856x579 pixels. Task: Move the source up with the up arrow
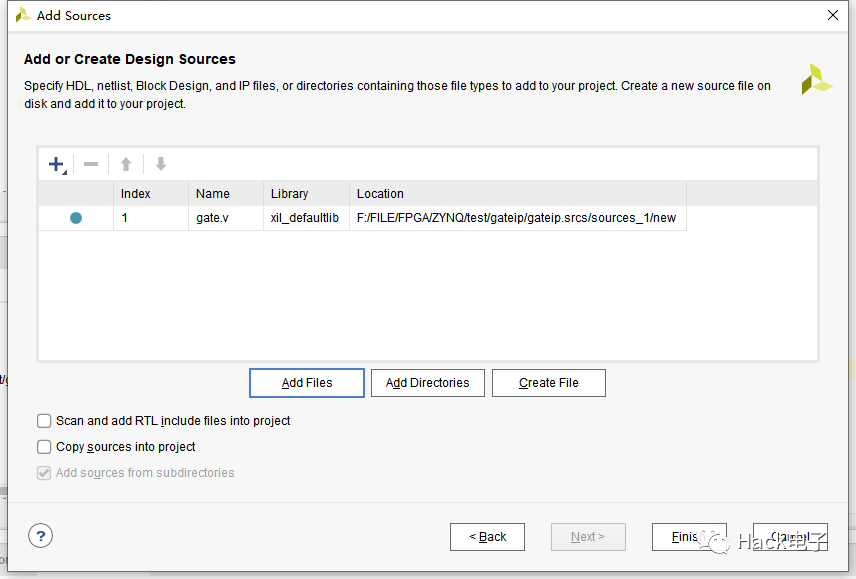tap(126, 164)
